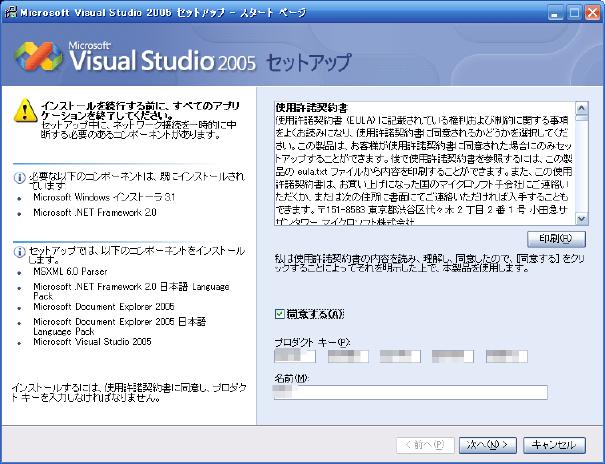Click the EULA scrollbar down arrow
Image resolution: width=605 pixels, height=464 pixels.
(x=581, y=219)
